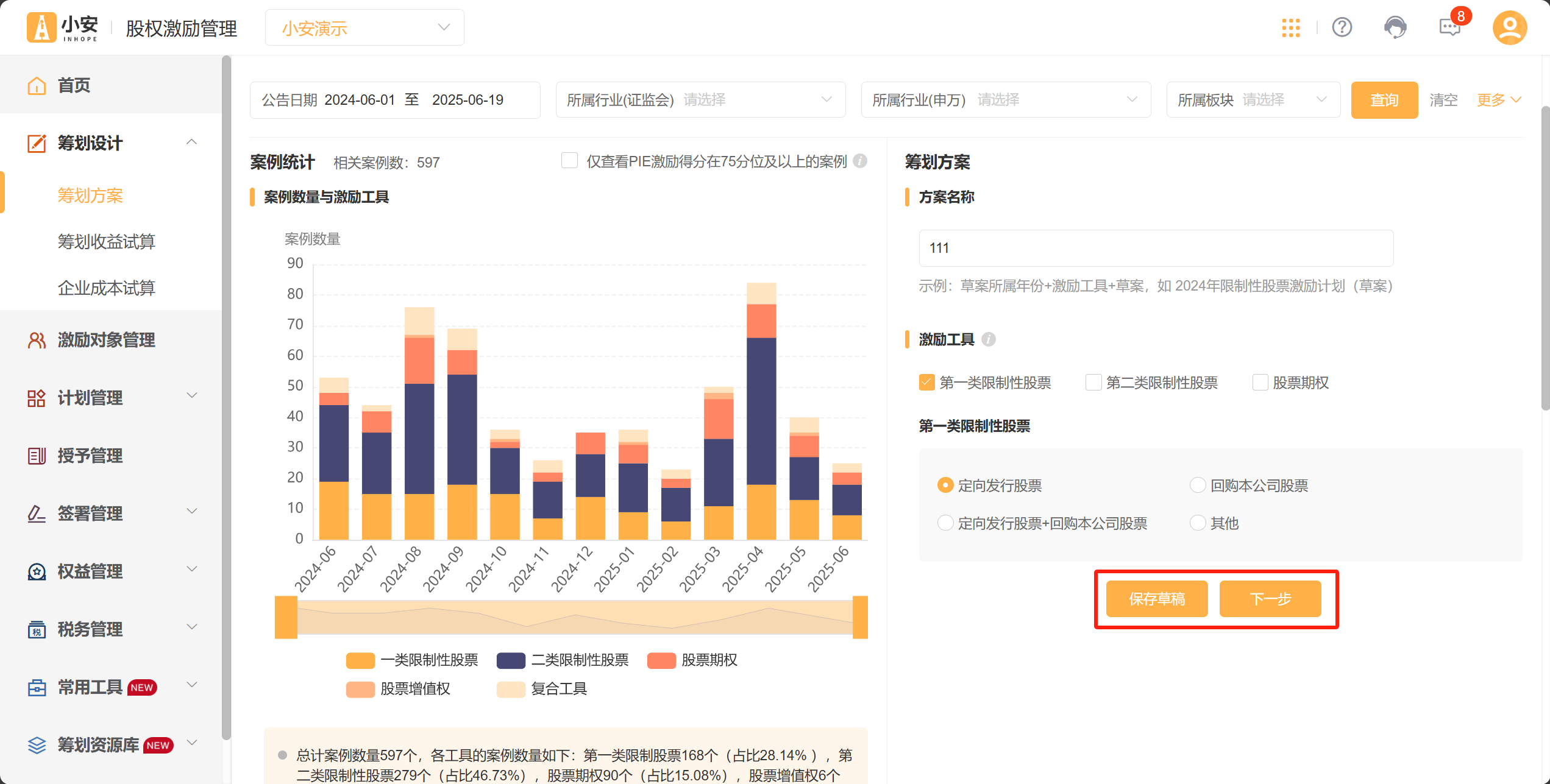
Task: Click the 方案名称 input field
Action: point(1156,248)
